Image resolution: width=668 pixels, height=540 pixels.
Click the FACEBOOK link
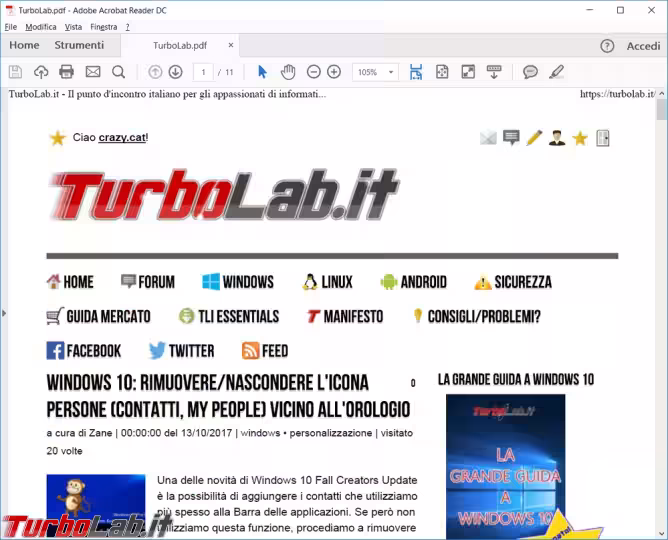click(84, 351)
